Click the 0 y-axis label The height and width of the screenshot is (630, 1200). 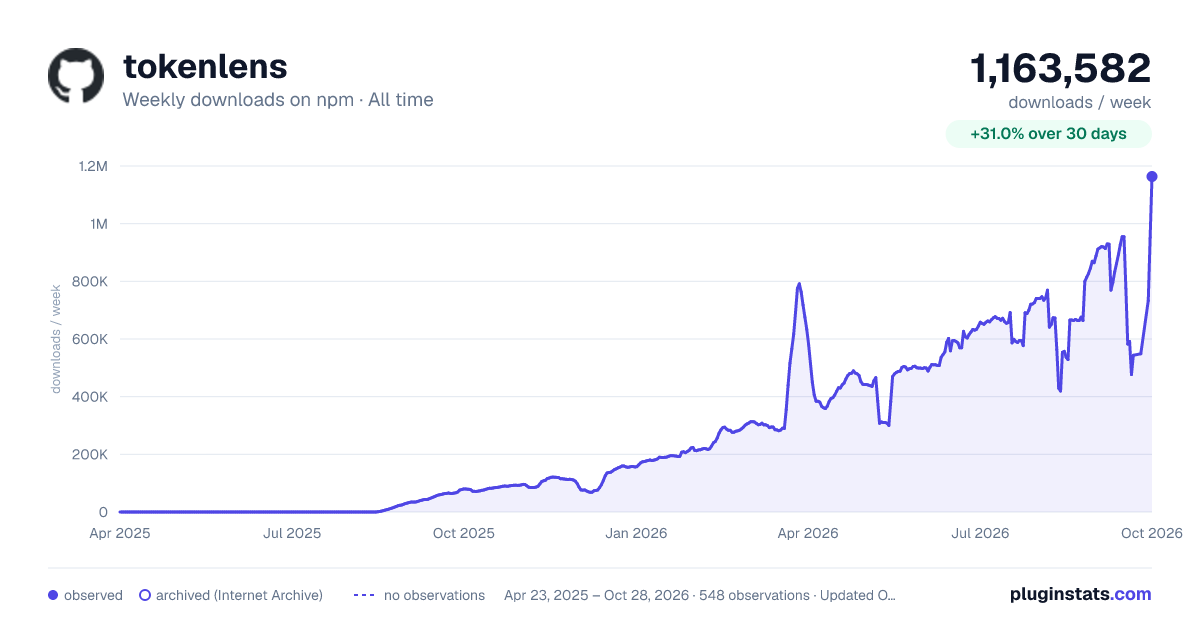(103, 512)
